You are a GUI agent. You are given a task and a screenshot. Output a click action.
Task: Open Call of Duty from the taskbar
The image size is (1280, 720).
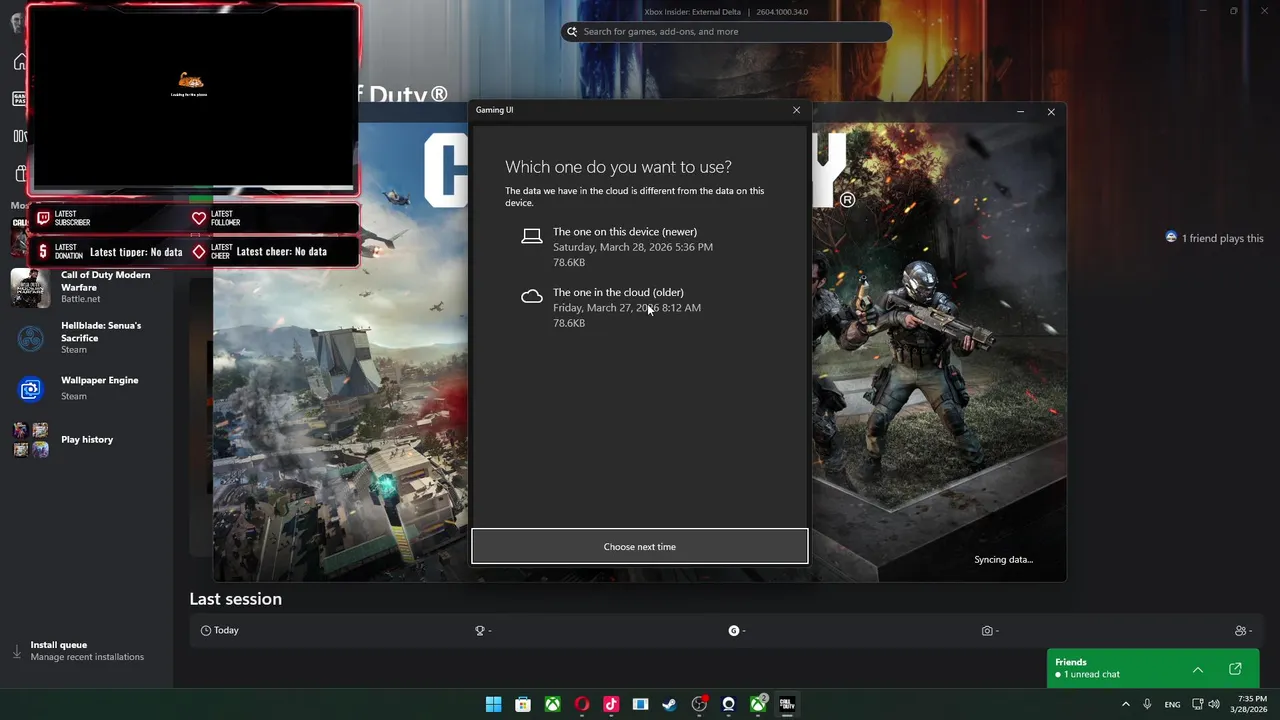788,704
